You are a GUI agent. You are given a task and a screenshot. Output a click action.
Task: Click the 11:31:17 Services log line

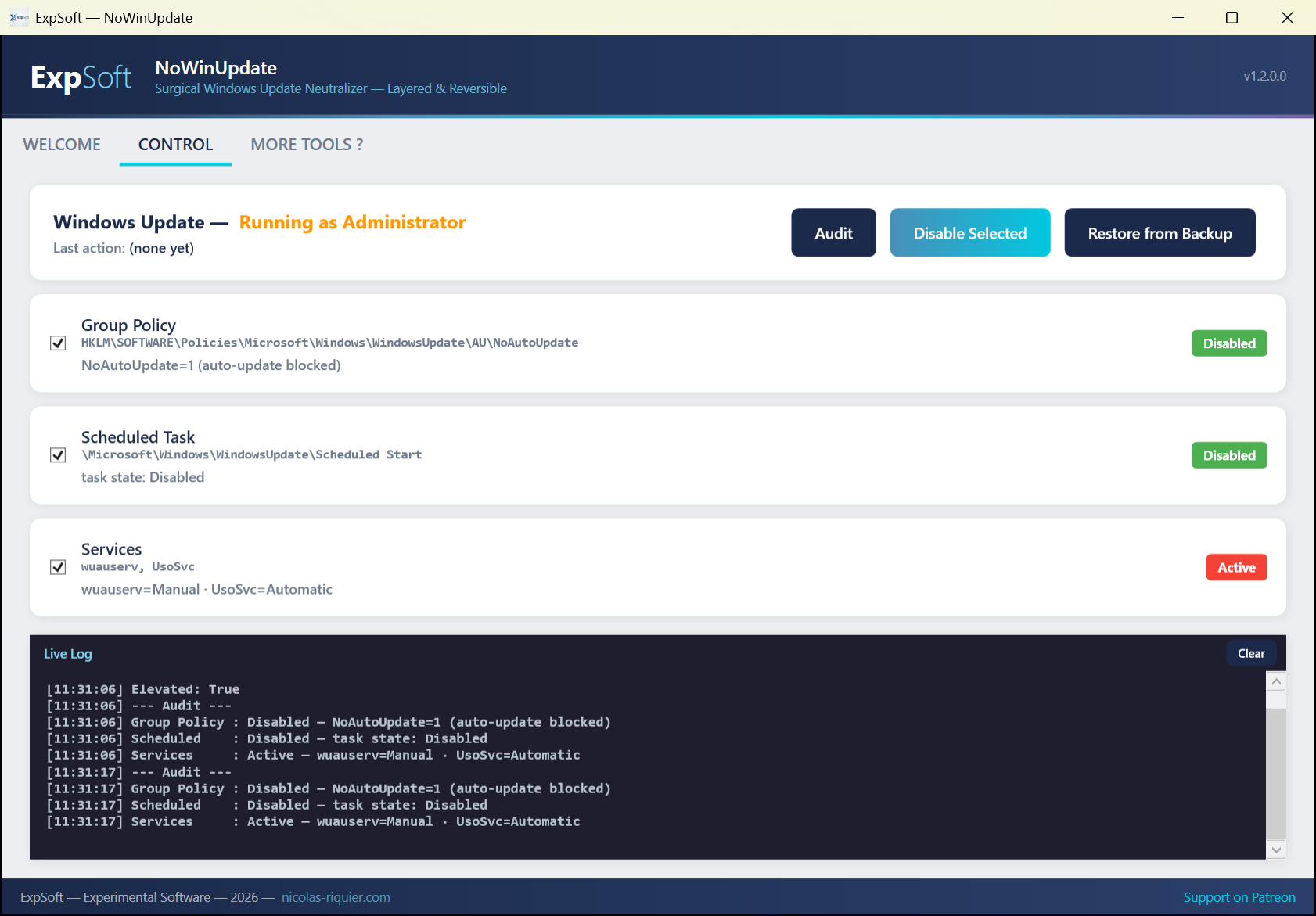click(313, 821)
